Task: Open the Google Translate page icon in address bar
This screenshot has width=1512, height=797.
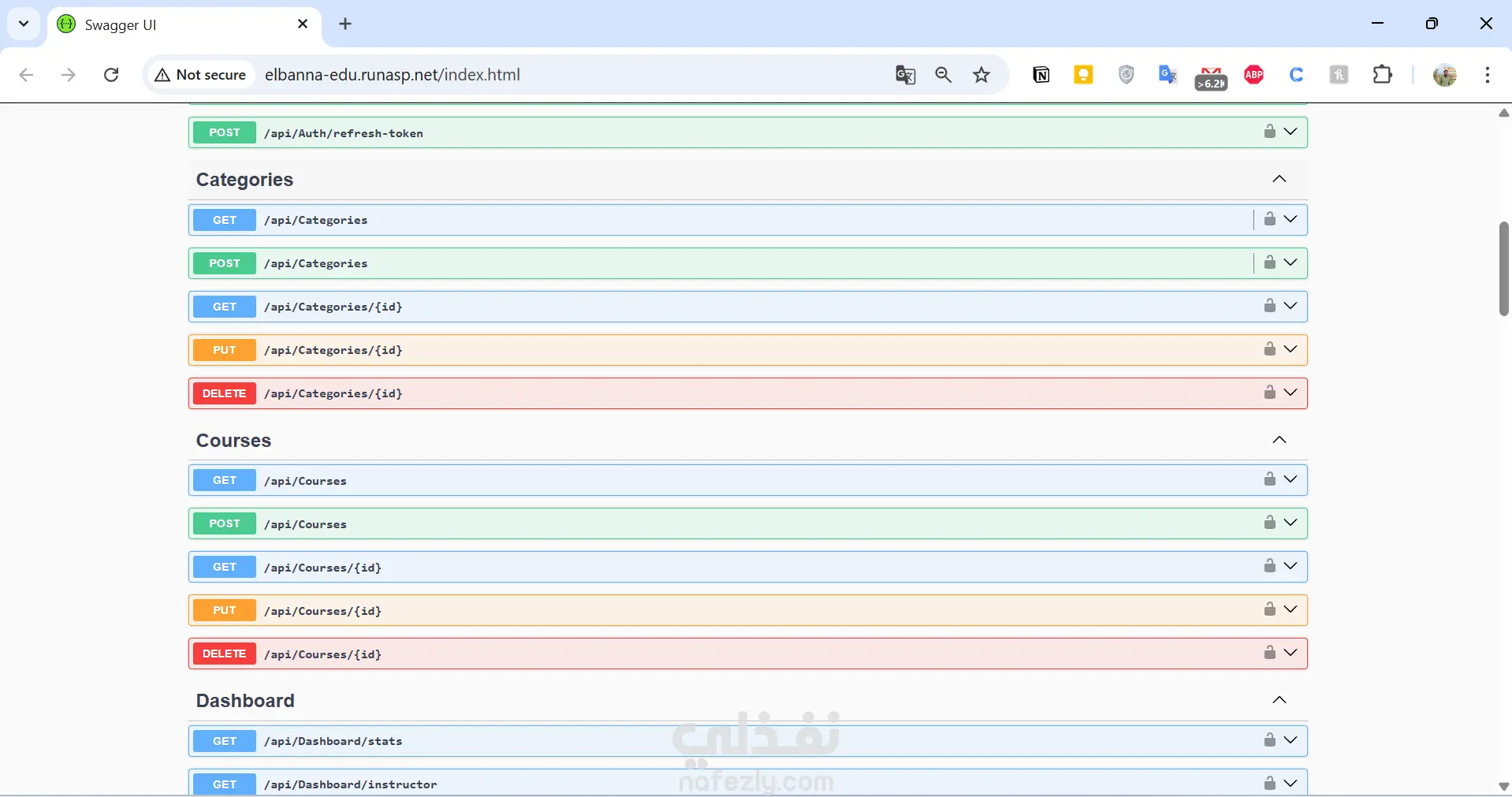Action: pos(906,75)
